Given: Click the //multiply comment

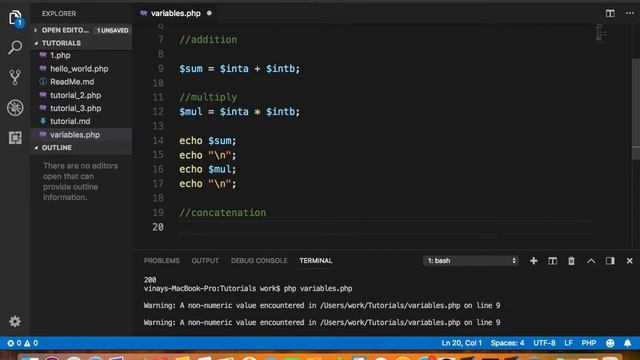Looking at the screenshot, I should click(x=208, y=97).
